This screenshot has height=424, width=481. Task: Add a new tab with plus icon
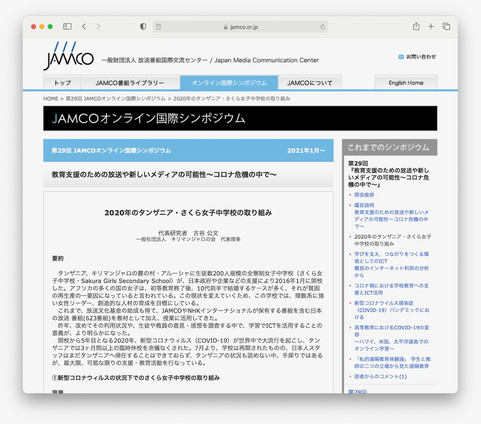coord(431,26)
